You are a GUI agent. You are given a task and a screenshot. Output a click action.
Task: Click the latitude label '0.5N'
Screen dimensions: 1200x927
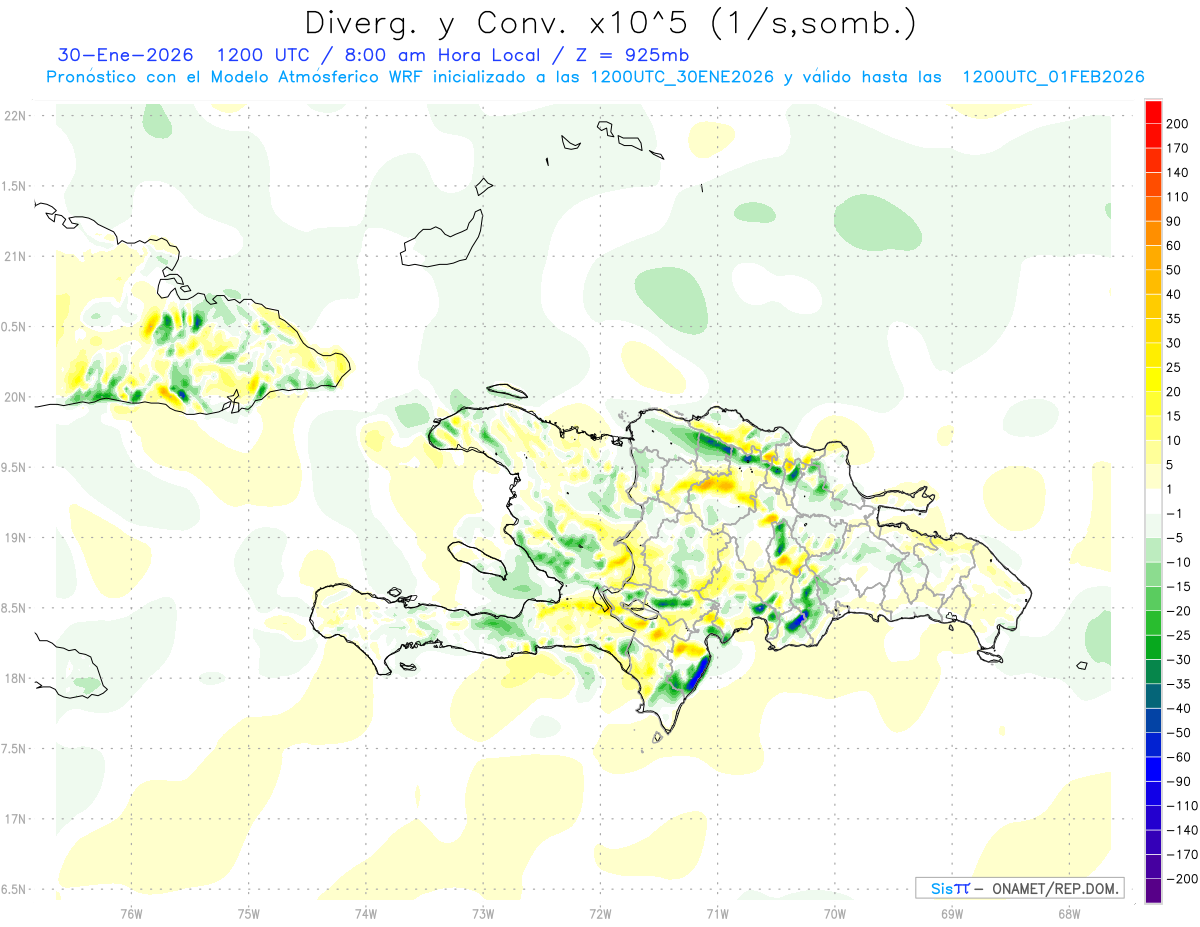15,327
